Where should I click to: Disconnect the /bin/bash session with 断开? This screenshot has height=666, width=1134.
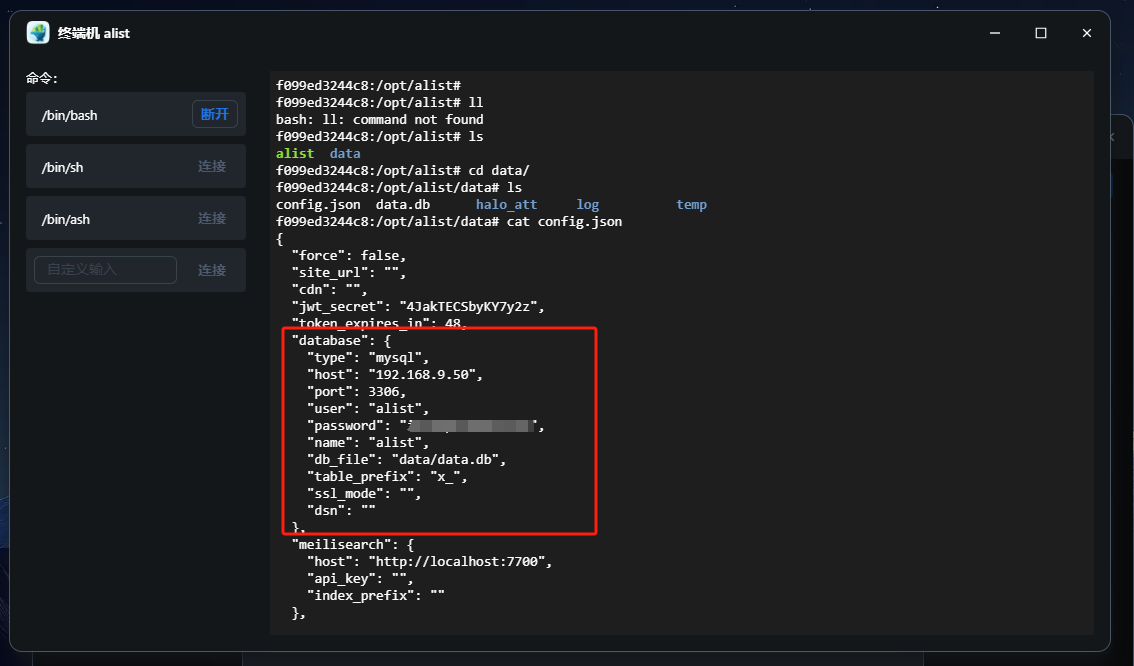click(215, 114)
